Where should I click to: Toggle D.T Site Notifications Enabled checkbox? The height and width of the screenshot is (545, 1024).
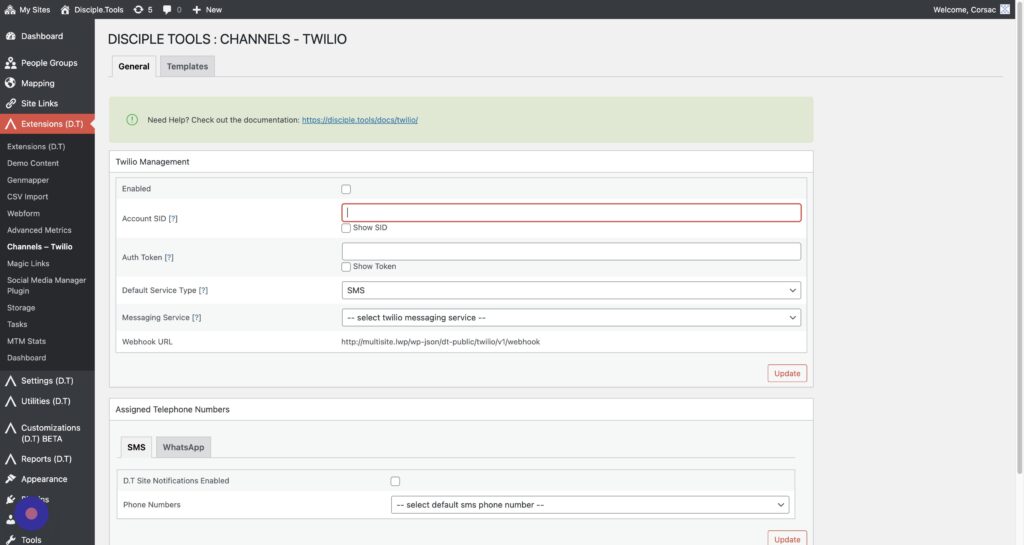point(395,481)
